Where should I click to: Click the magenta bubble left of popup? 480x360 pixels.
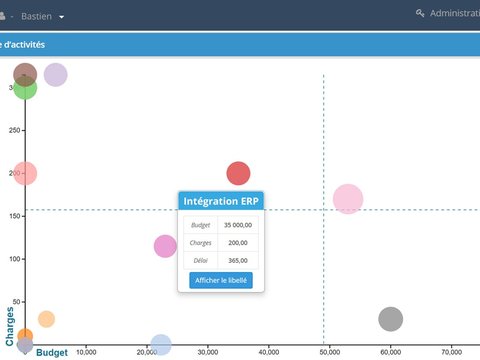pyautogui.click(x=165, y=246)
